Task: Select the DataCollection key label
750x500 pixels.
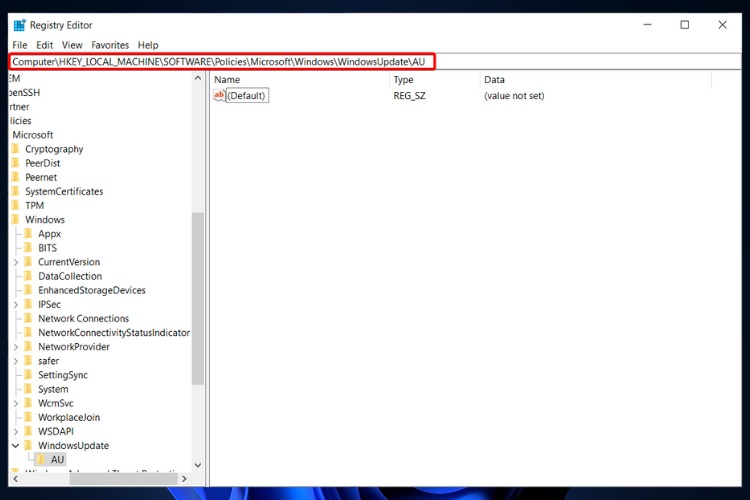Action: click(70, 276)
